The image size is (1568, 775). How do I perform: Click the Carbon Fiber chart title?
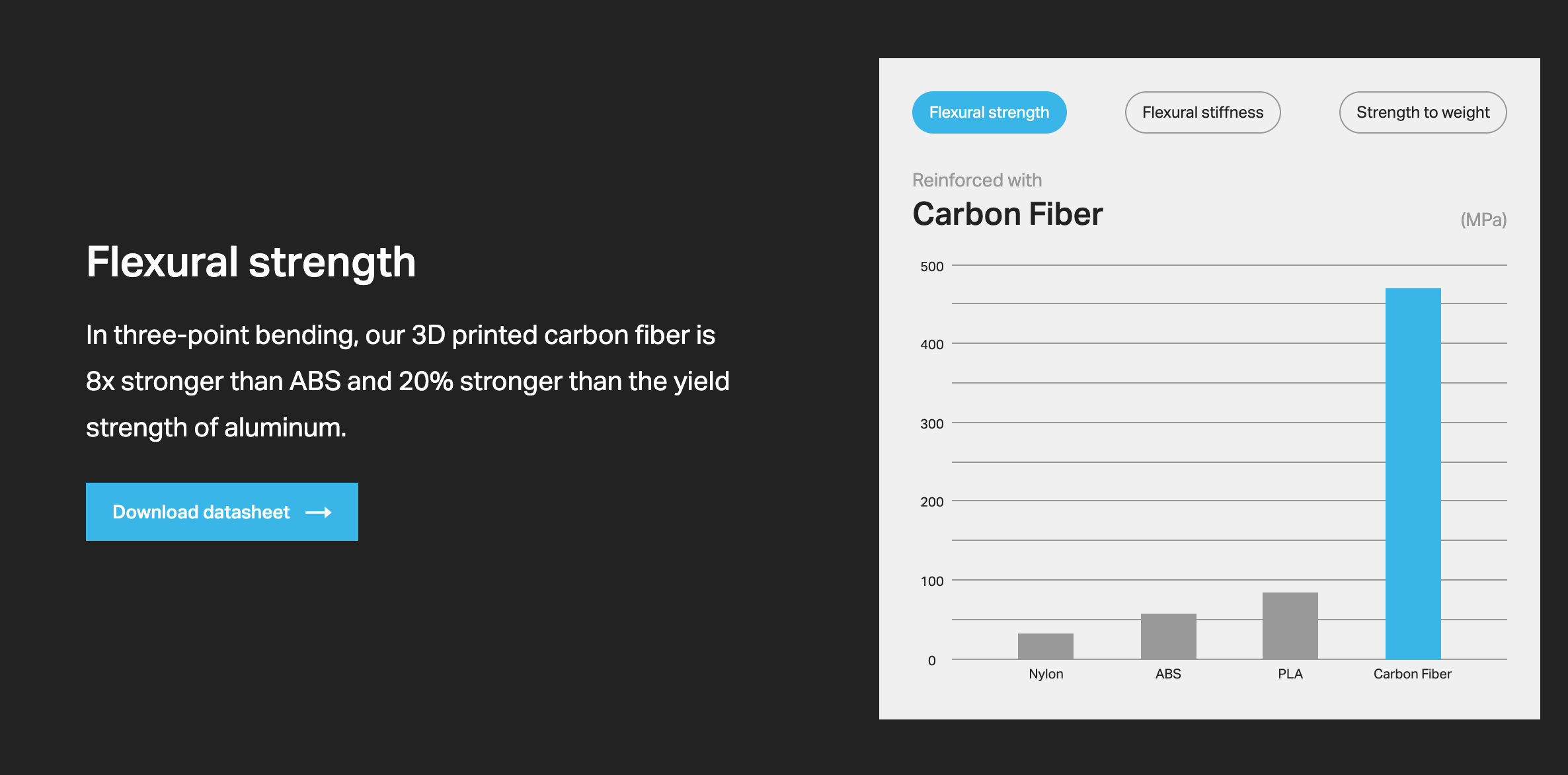coord(1007,214)
